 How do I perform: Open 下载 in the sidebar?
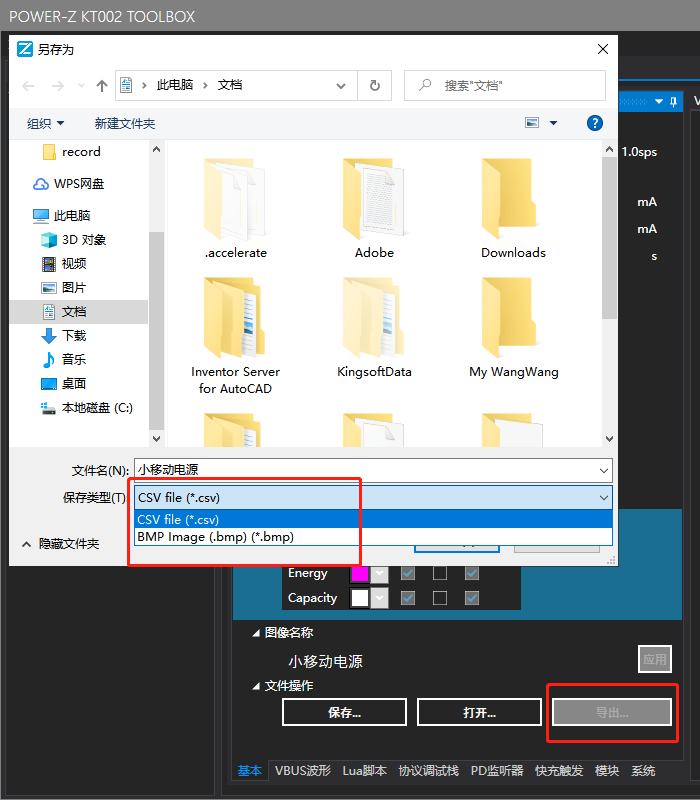coord(64,336)
